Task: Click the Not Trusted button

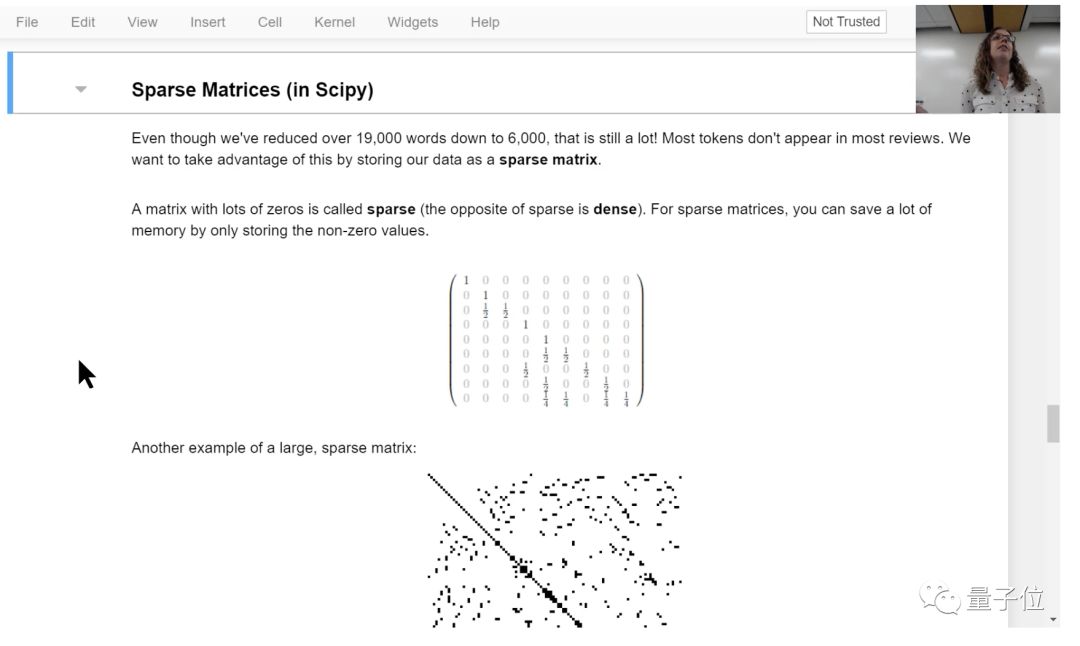Action: pos(846,22)
